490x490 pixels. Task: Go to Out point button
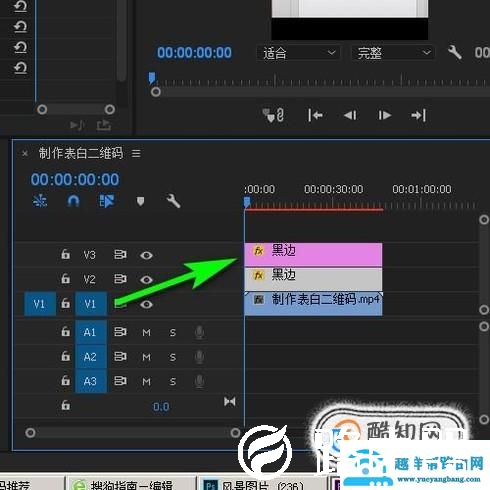pyautogui.click(x=419, y=116)
